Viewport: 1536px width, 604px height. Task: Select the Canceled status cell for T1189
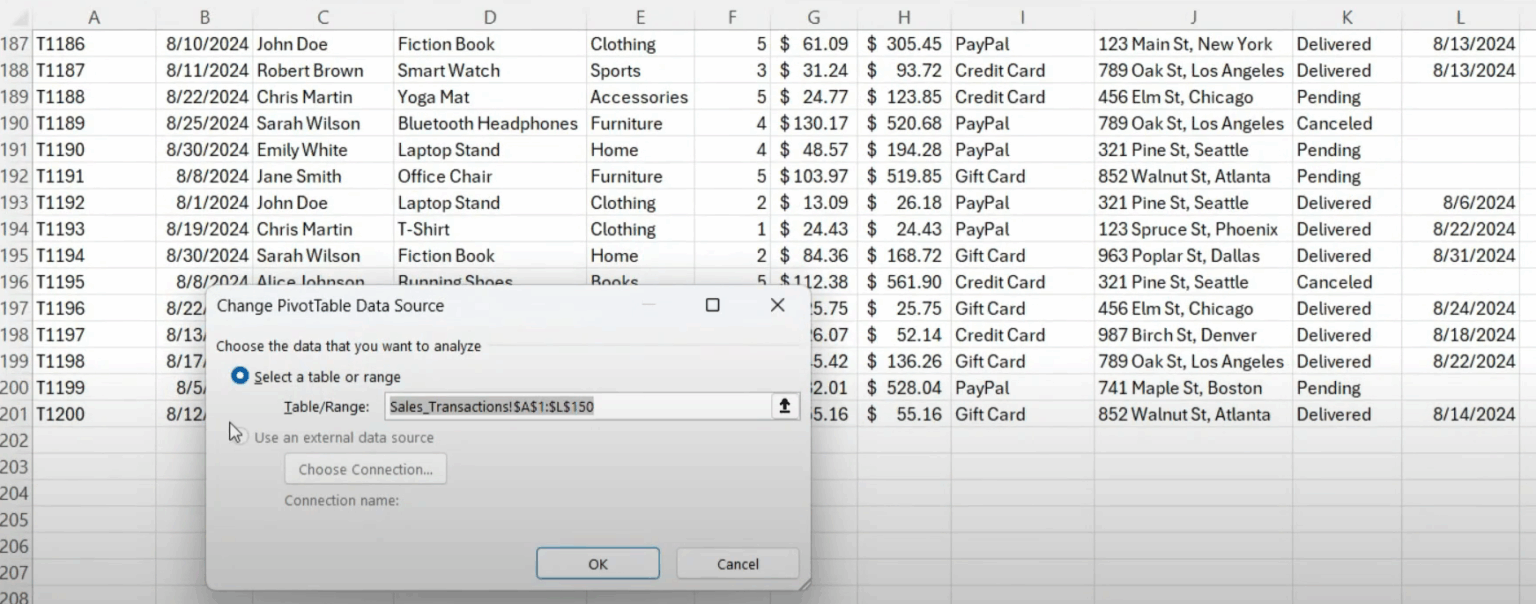1335,123
